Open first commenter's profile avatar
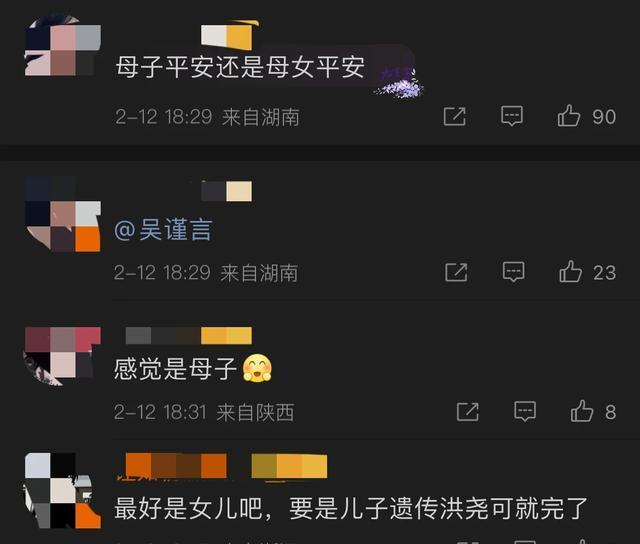 [x=63, y=46]
